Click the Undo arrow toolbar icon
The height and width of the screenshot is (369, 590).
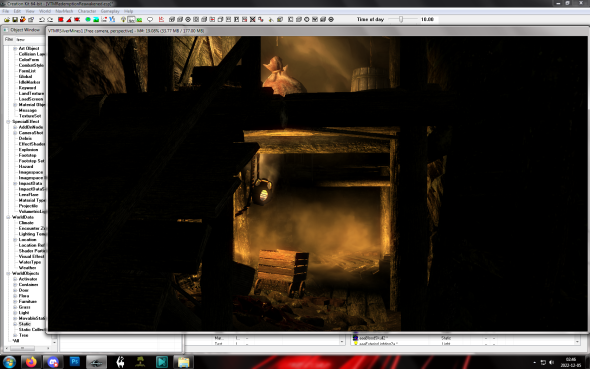[42, 19]
